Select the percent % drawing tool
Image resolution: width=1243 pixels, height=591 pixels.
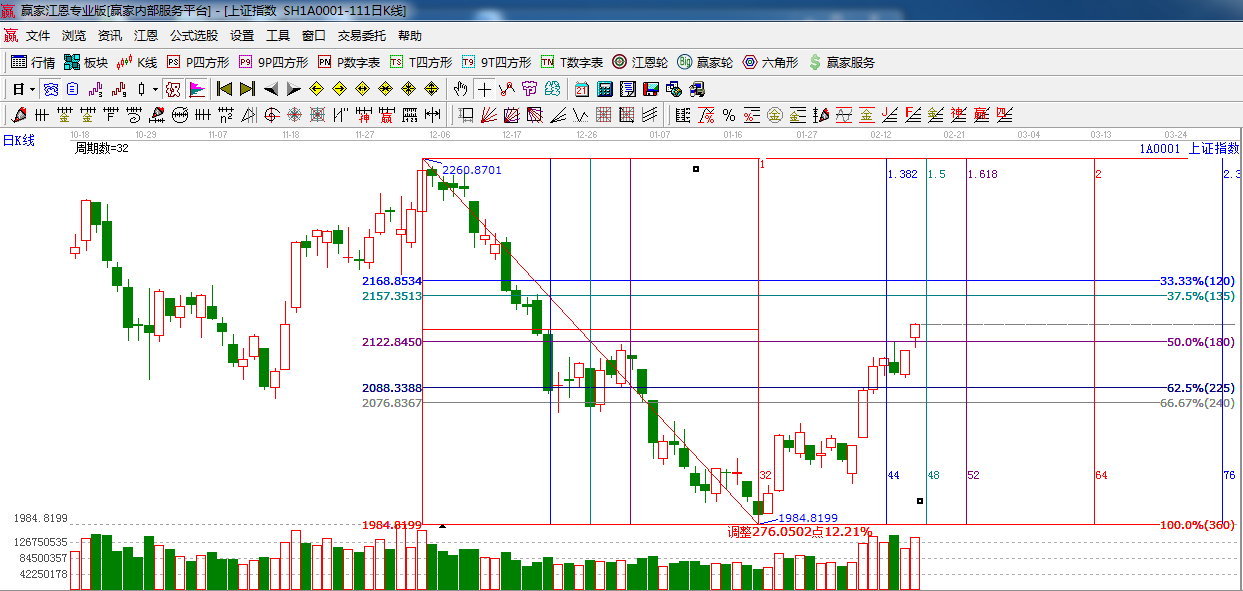(x=729, y=115)
